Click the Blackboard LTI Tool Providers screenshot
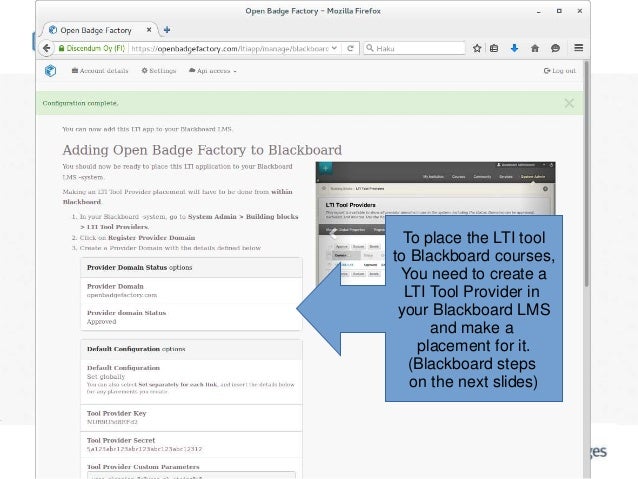The image size is (638, 479). (x=435, y=188)
